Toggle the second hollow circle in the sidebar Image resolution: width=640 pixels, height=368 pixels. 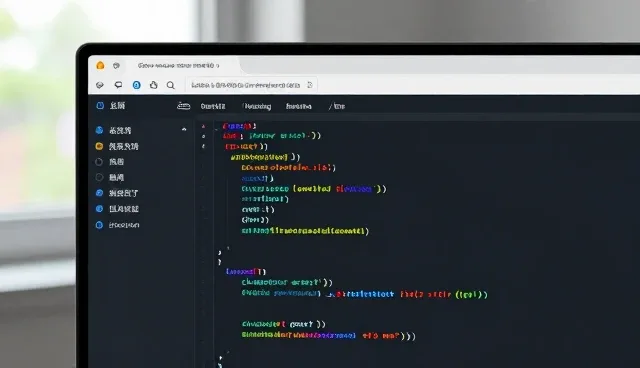pos(99,177)
